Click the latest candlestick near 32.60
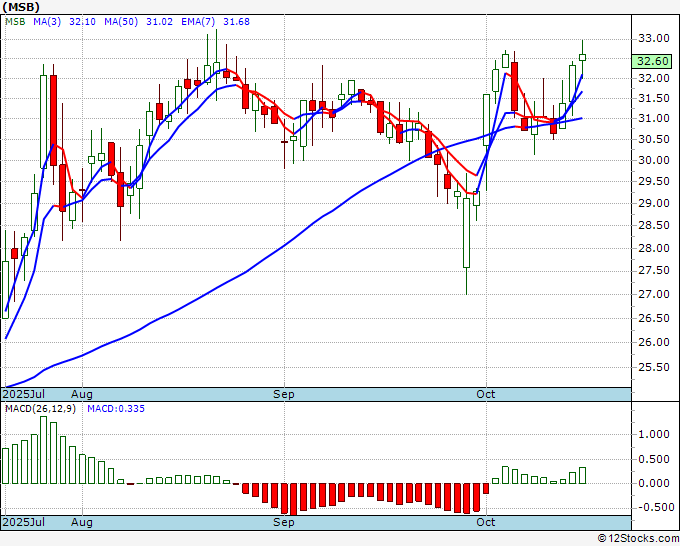Screen dimensions: 680x546 coord(582,57)
